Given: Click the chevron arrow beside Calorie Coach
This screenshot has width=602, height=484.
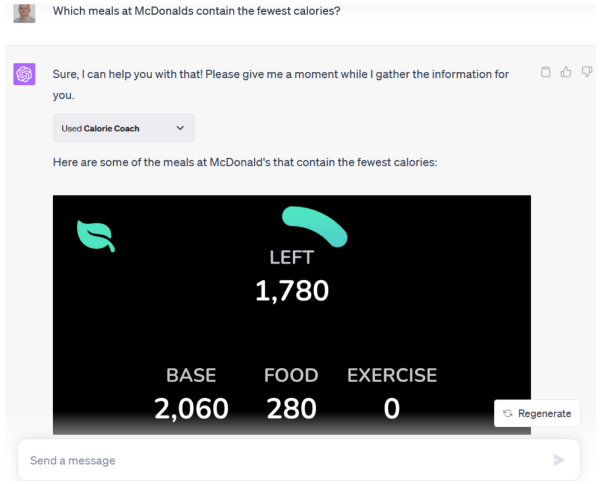Looking at the screenshot, I should click(180, 128).
